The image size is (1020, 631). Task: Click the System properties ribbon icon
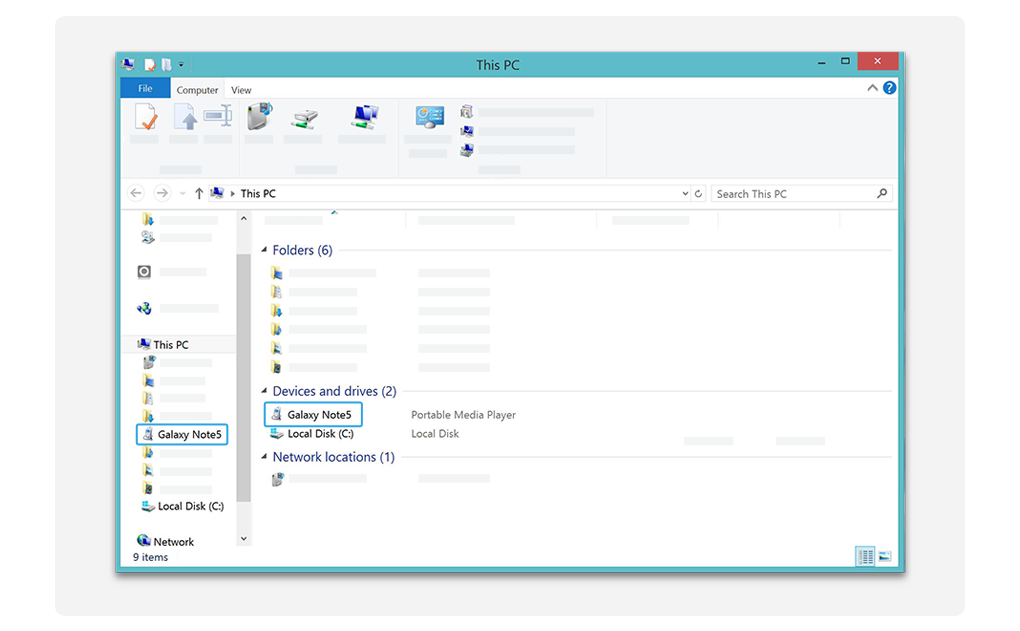tap(466, 131)
